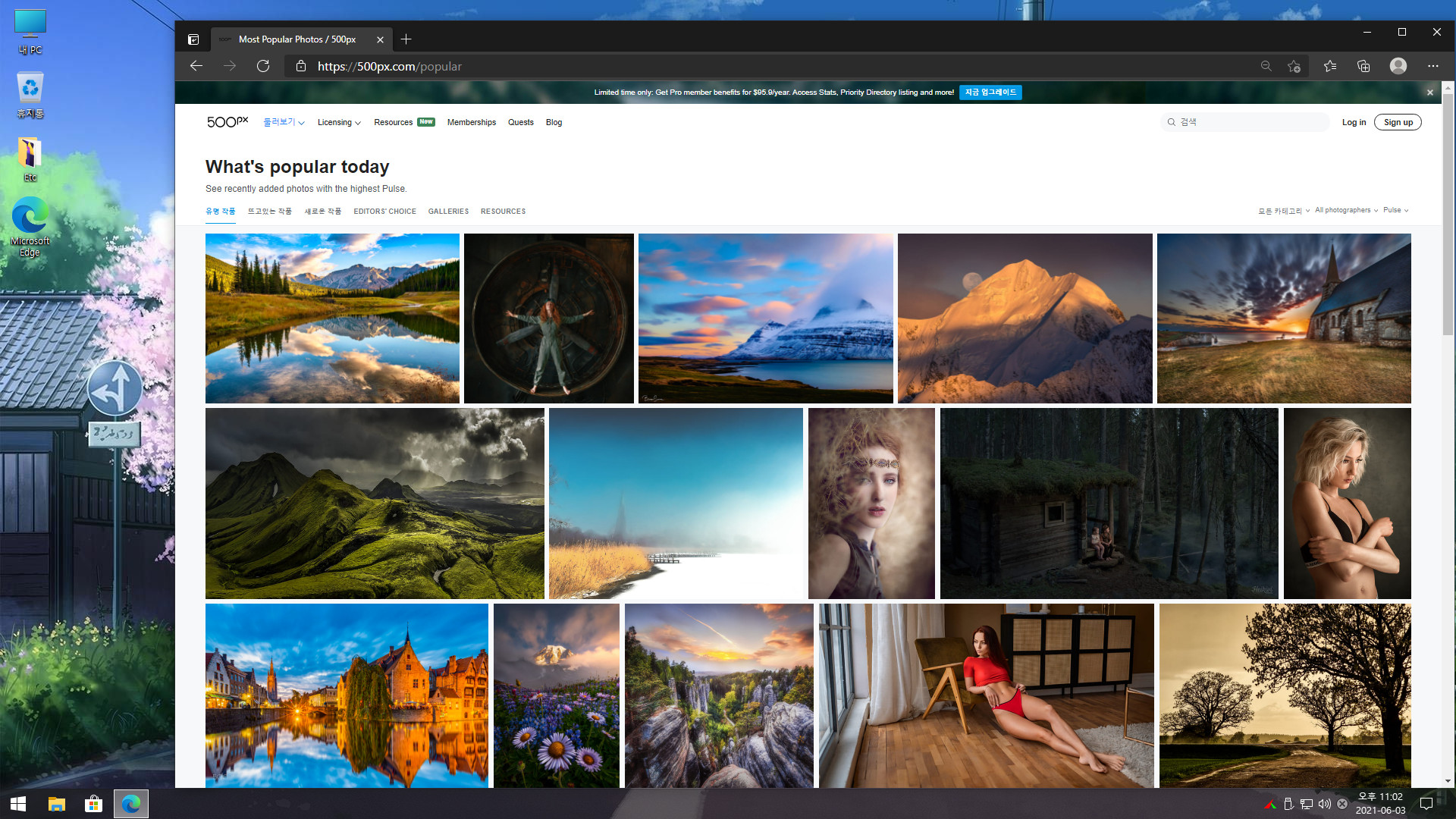The width and height of the screenshot is (1456, 819).
Task: Open the misty reeds and pier photo
Action: 676,504
